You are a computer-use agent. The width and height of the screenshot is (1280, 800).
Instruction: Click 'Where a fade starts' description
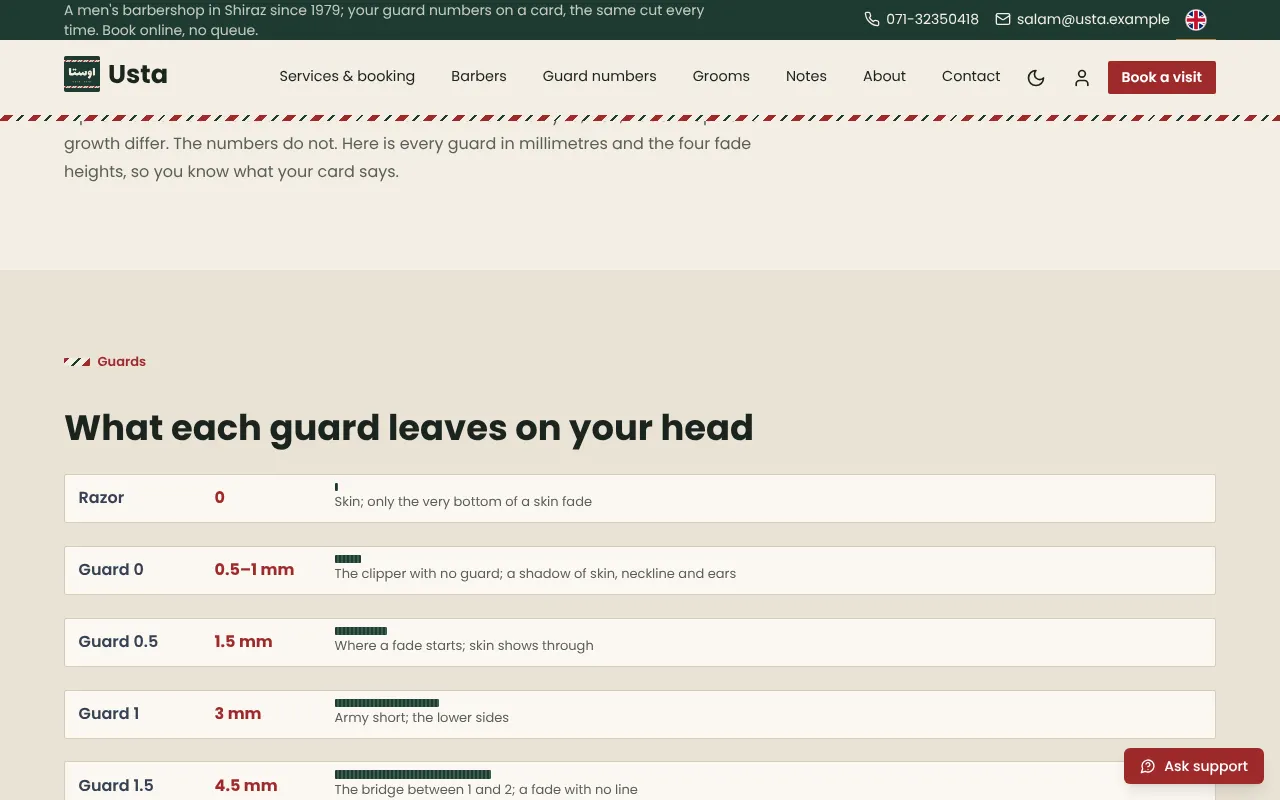coord(464,646)
